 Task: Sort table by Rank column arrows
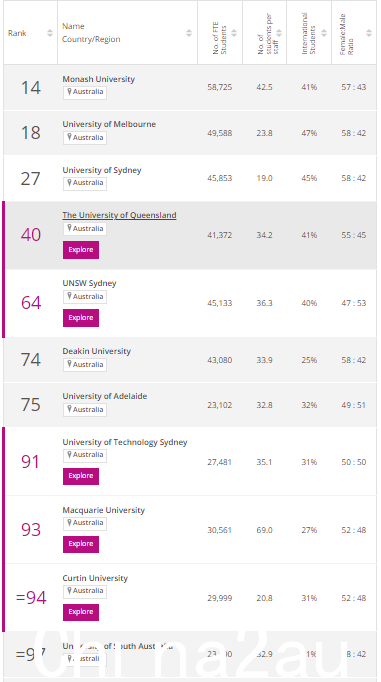point(50,33)
